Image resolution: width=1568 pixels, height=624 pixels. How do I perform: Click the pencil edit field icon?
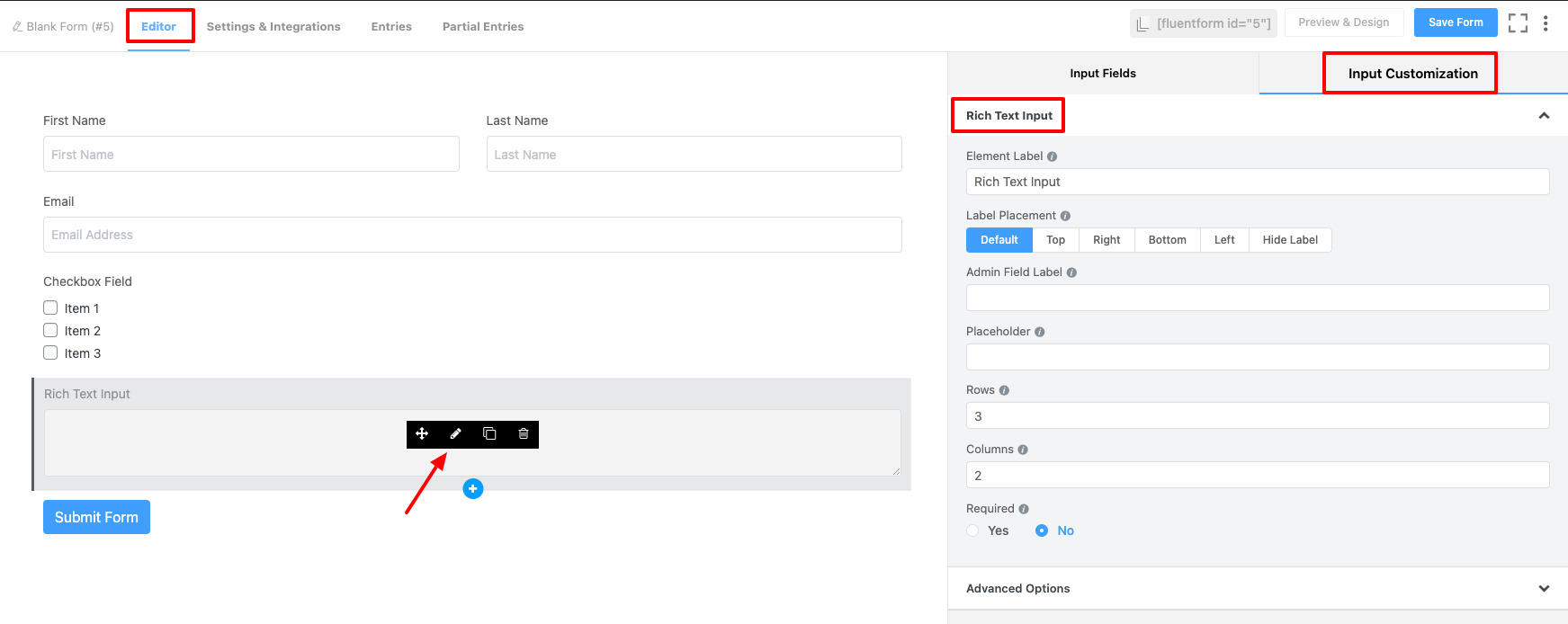(456, 434)
